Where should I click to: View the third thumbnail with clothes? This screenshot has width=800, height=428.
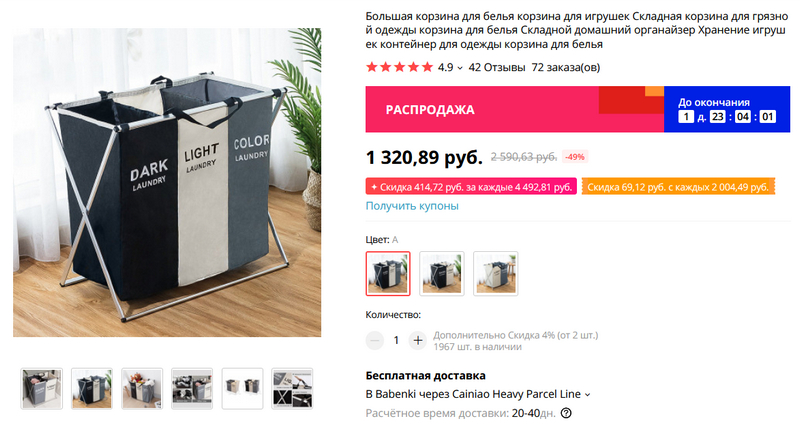coord(142,389)
